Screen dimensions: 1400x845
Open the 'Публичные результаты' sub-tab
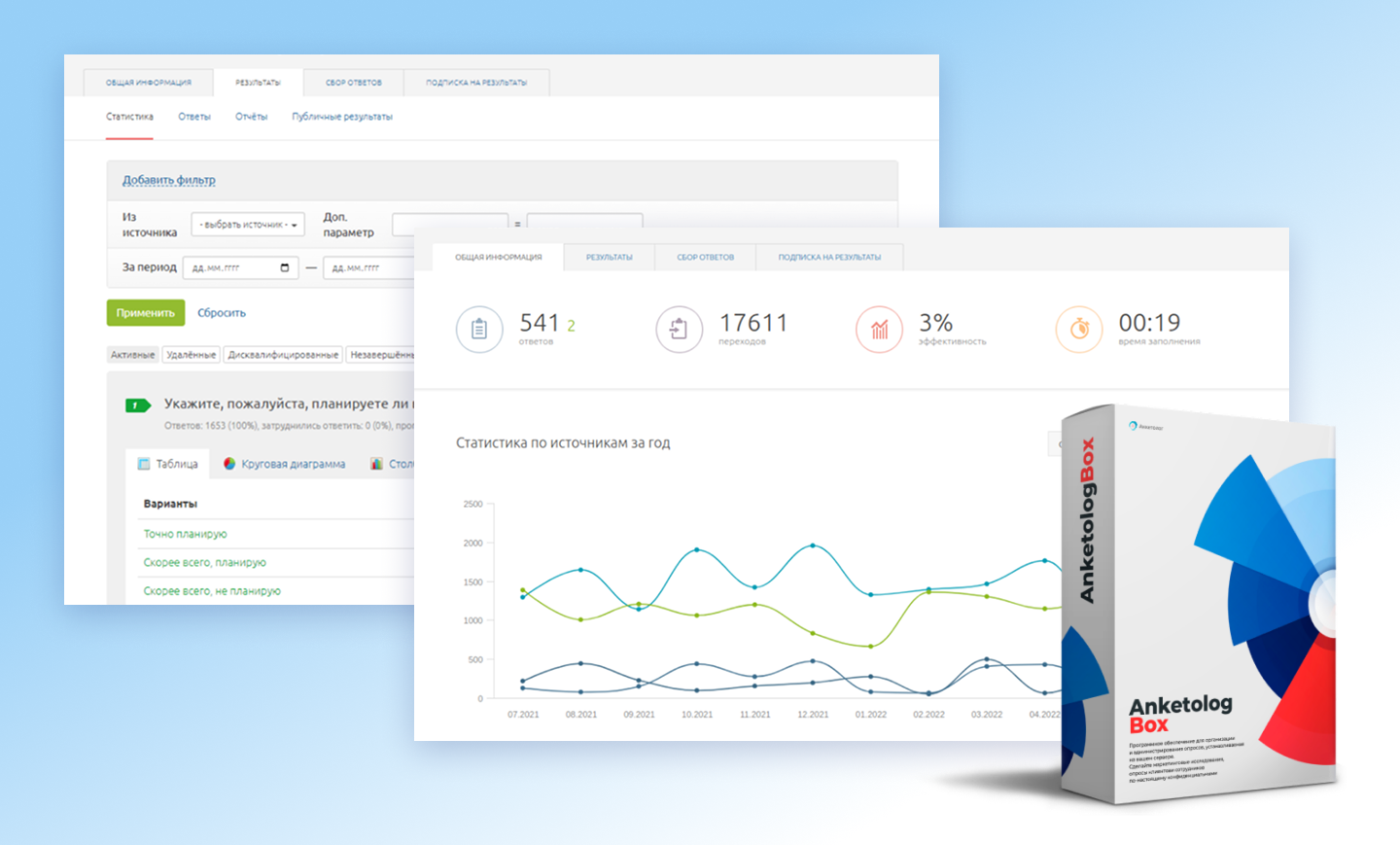point(342,117)
